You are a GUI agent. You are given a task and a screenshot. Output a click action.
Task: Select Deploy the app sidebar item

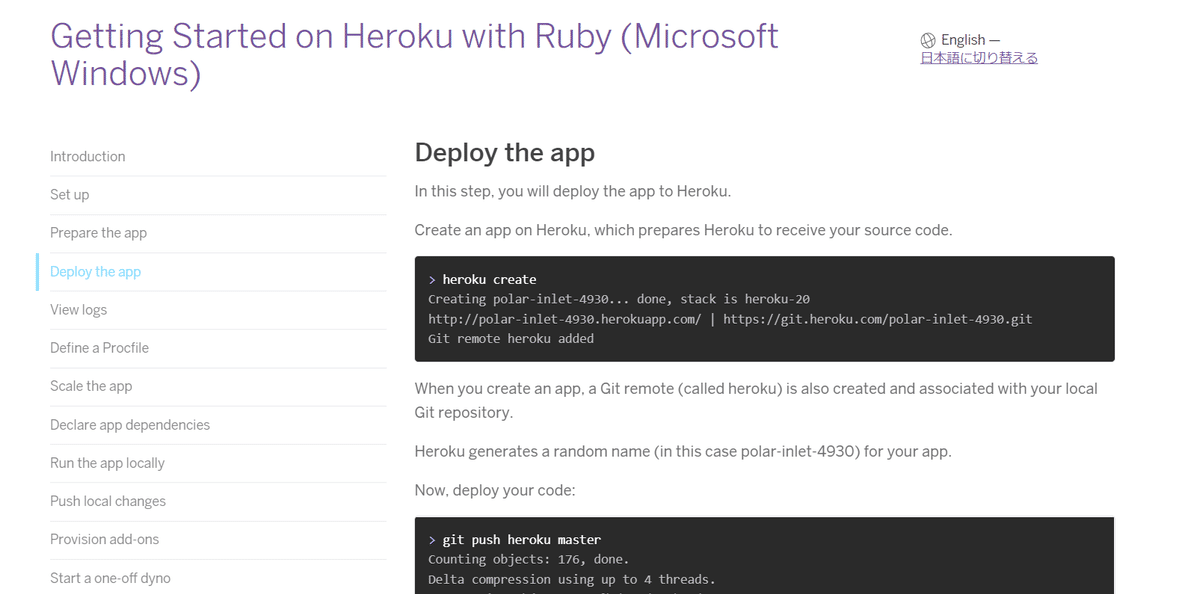96,272
